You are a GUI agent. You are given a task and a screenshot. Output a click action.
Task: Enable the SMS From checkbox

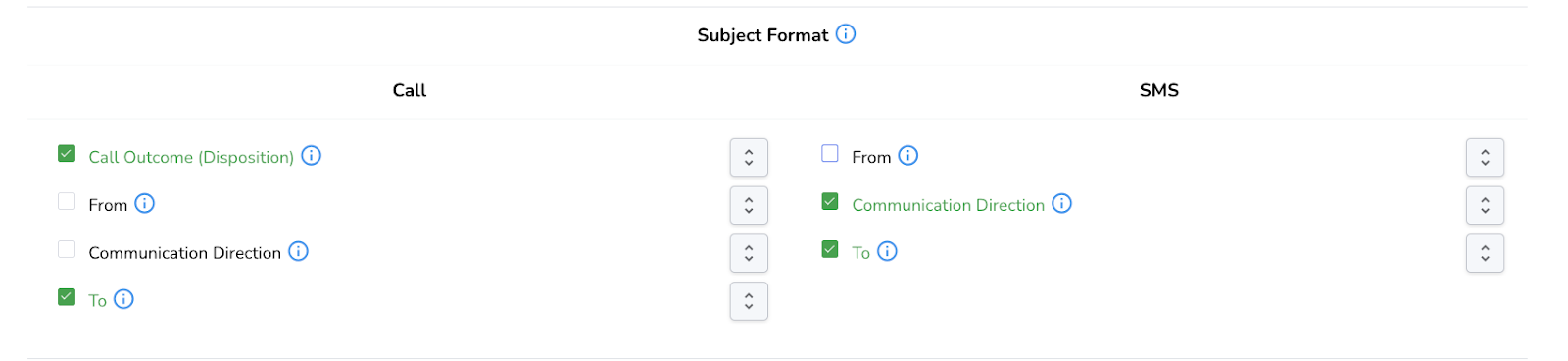830,154
